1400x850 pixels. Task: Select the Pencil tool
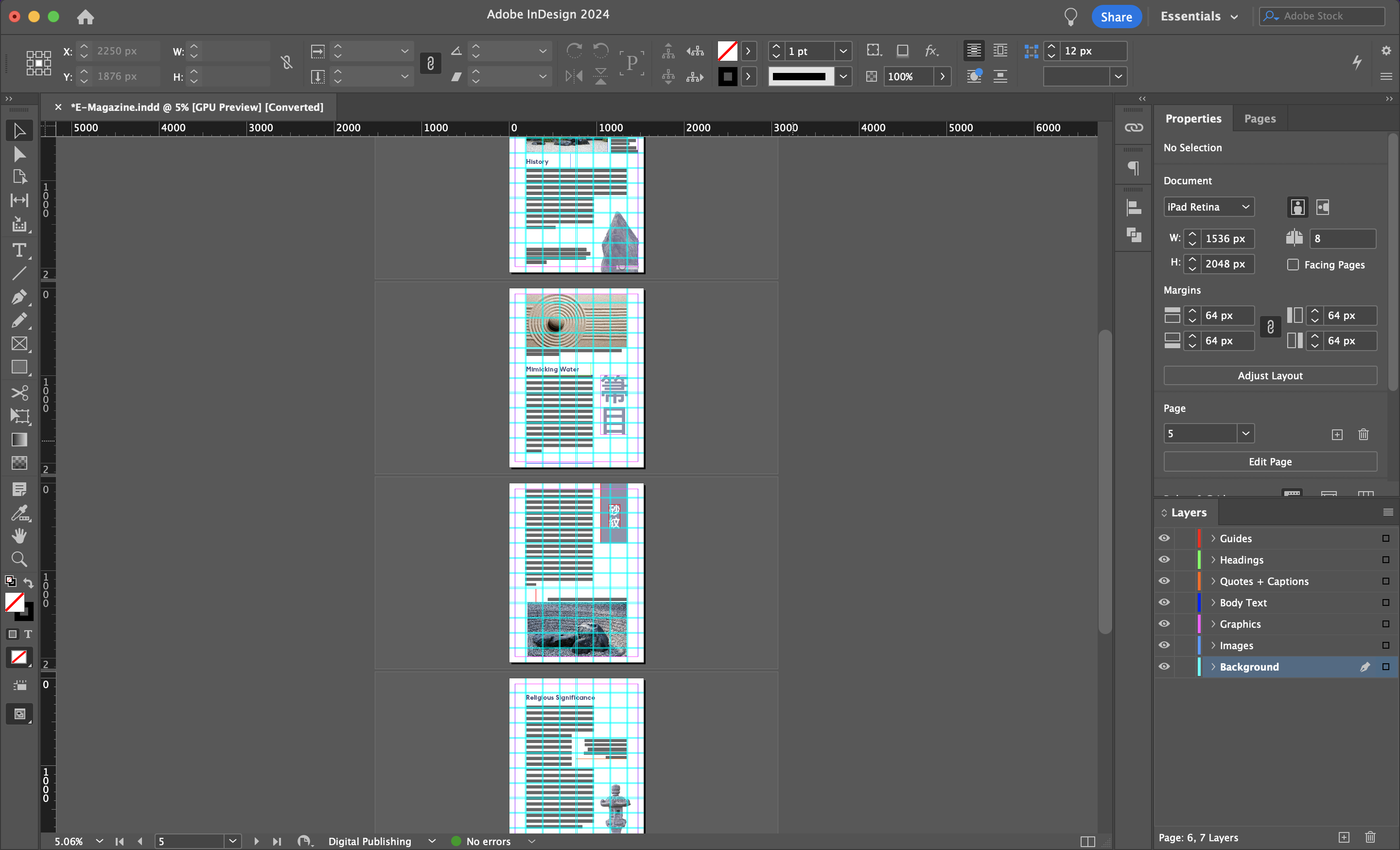pyautogui.click(x=19, y=320)
